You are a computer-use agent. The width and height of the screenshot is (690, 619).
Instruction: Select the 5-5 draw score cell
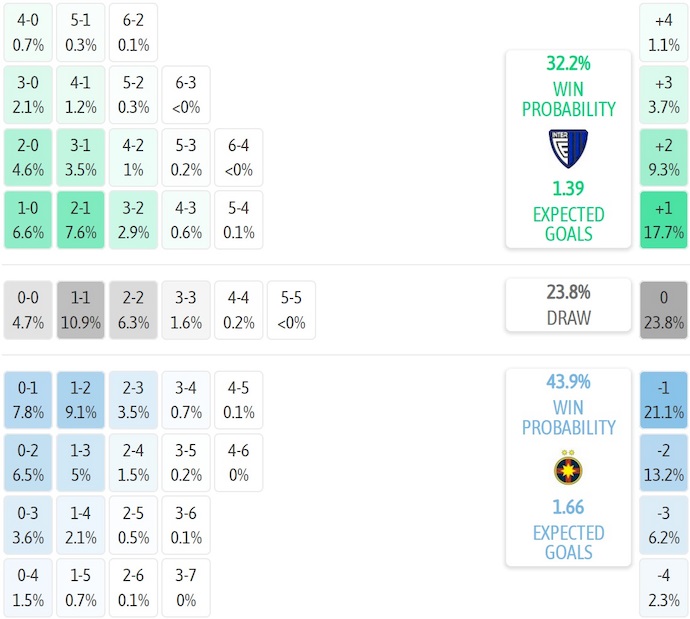pos(289,310)
